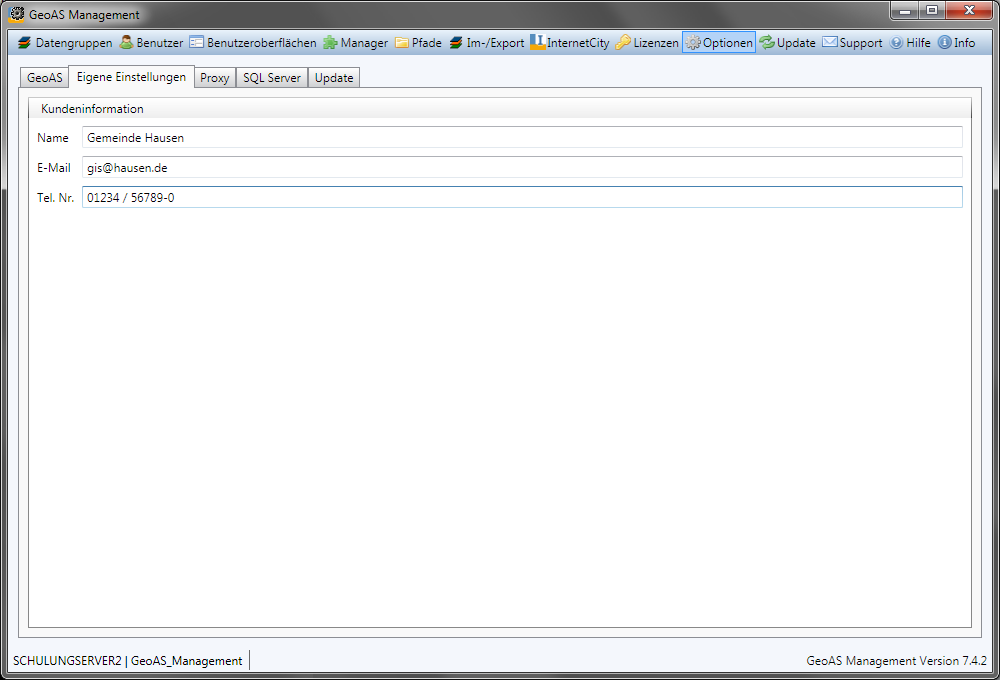1000x680 pixels.
Task: Click the Benutzer person icon
Action: click(126, 42)
